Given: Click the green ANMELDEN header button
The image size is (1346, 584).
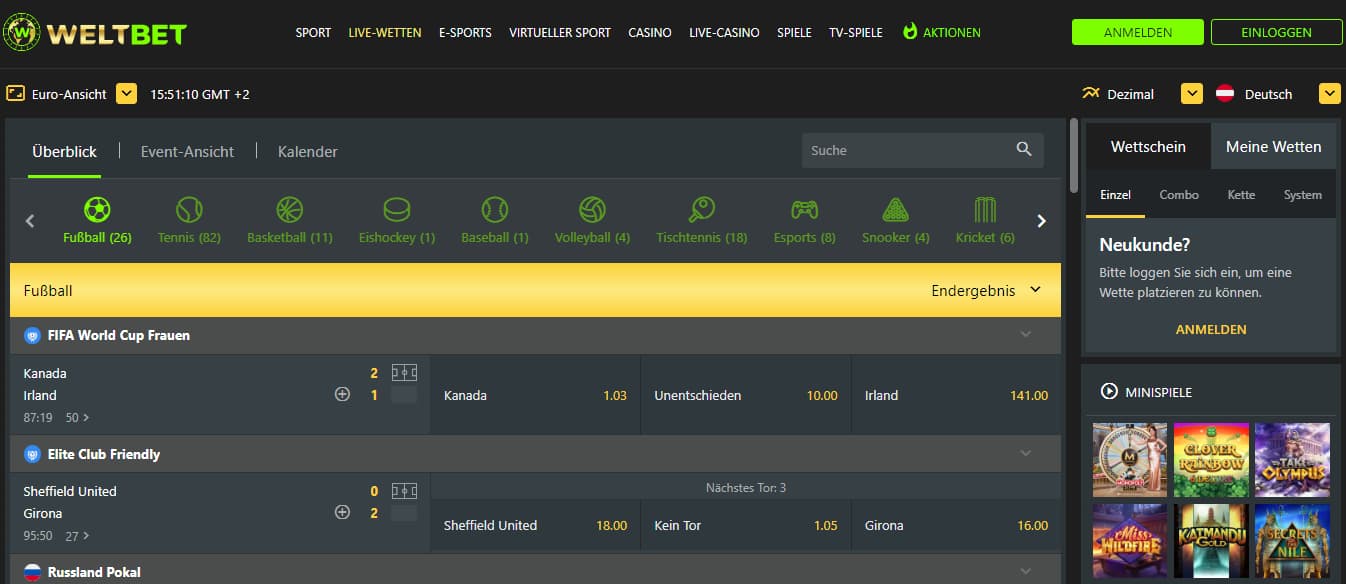Looking at the screenshot, I should pos(1137,32).
